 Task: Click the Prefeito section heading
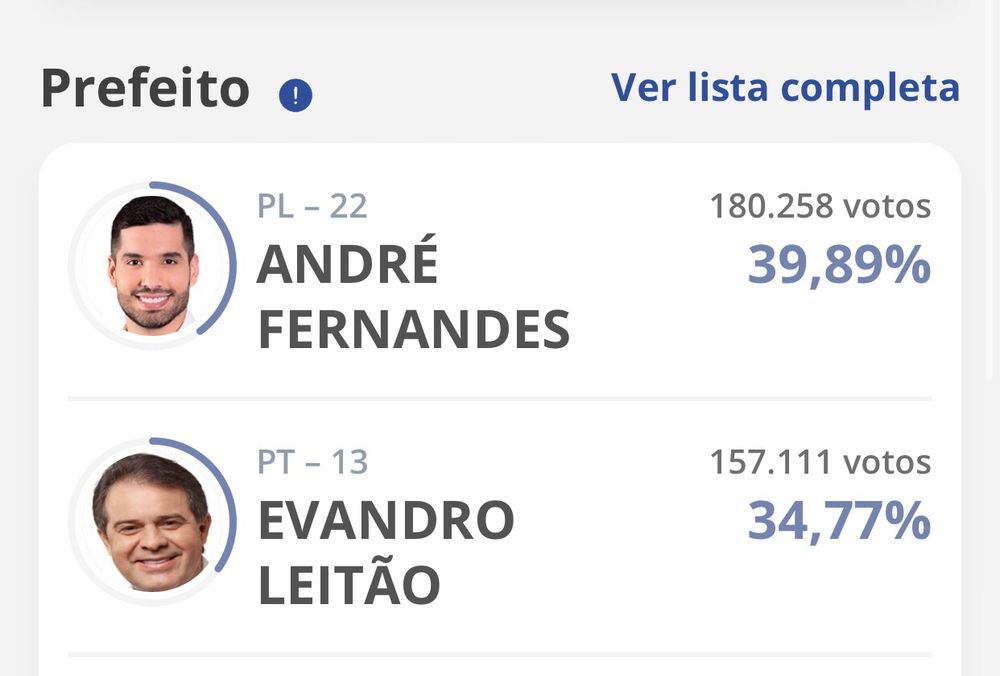point(145,89)
